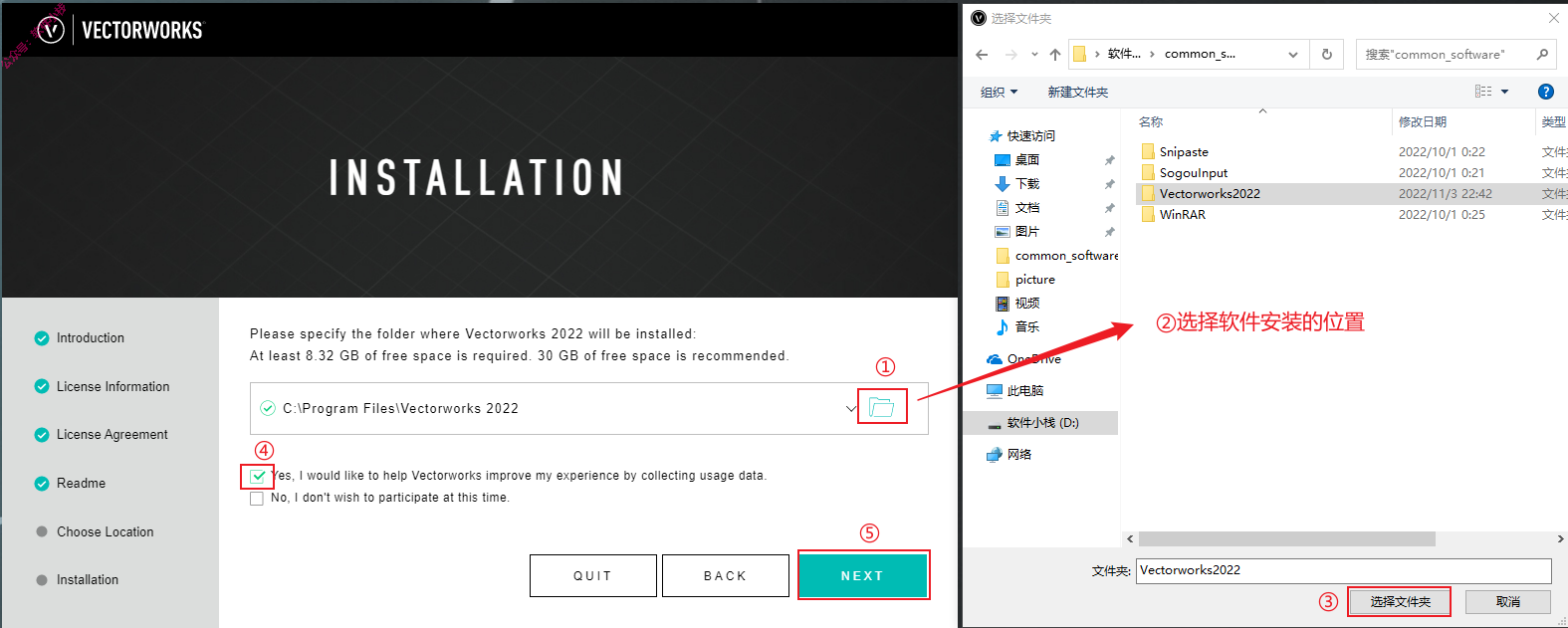The image size is (1568, 628).
Task: Open OneDrive in navigation pane
Action: [x=1033, y=359]
